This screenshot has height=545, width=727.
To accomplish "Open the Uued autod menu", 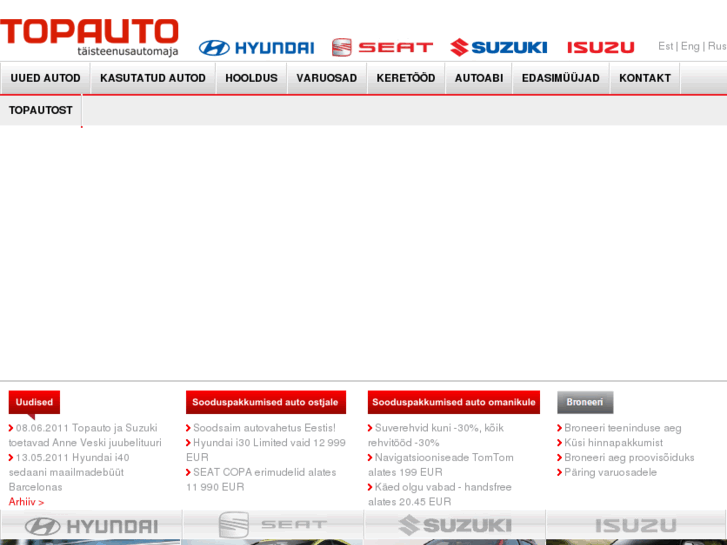I will pos(45,78).
